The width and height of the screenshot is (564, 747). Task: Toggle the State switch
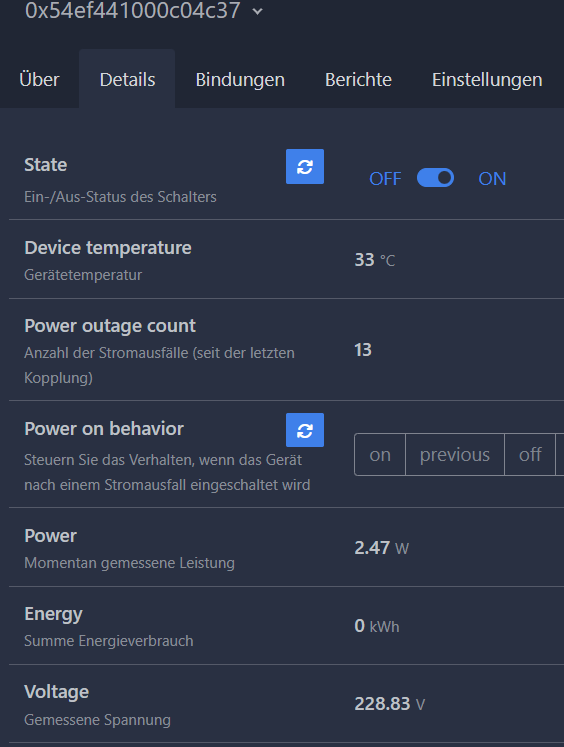point(435,178)
